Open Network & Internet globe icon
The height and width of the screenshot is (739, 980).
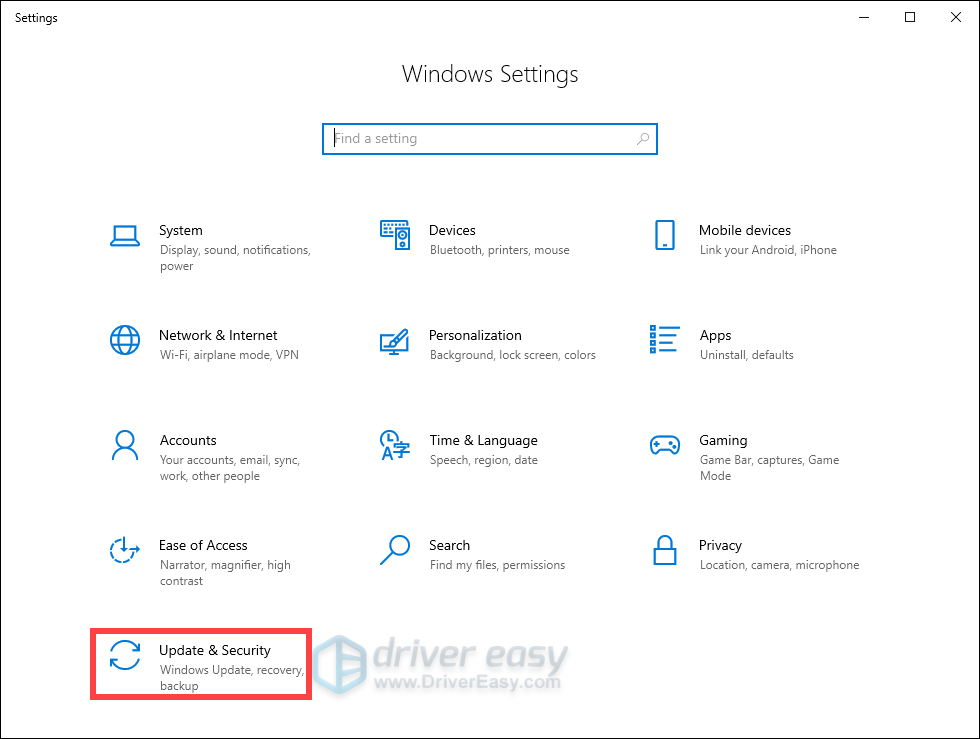(x=125, y=340)
